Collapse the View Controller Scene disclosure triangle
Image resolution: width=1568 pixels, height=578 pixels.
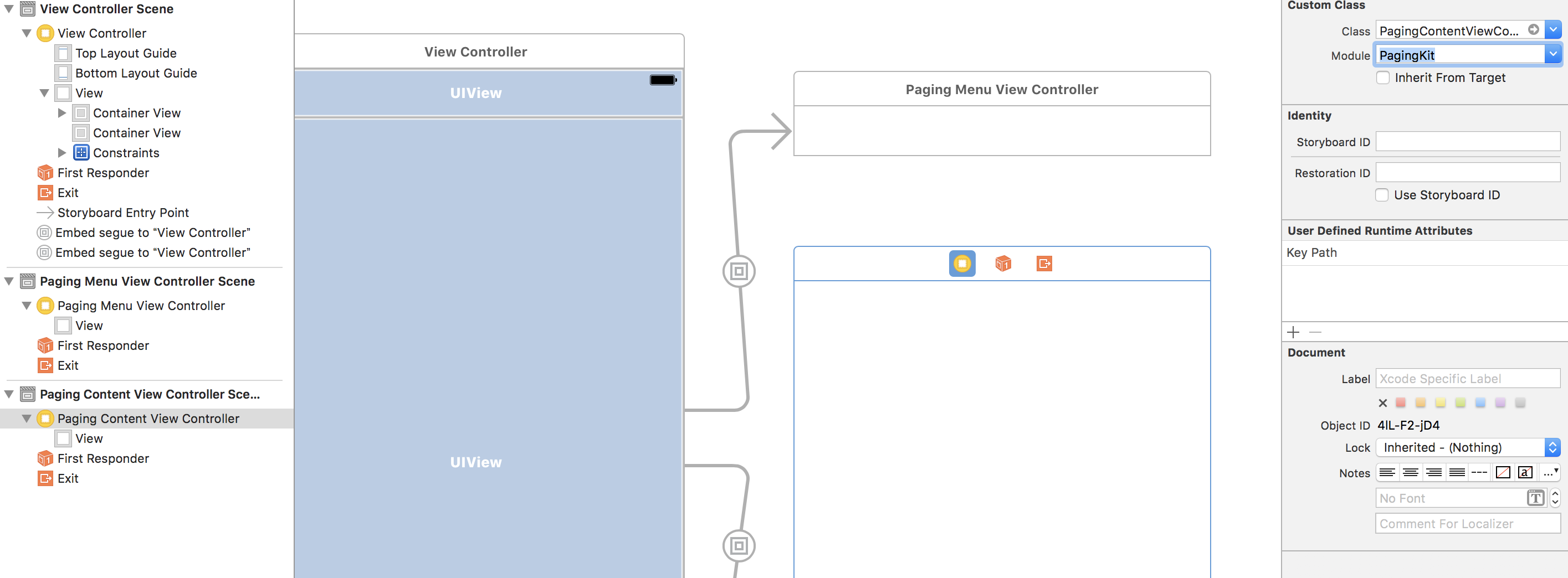click(x=9, y=8)
